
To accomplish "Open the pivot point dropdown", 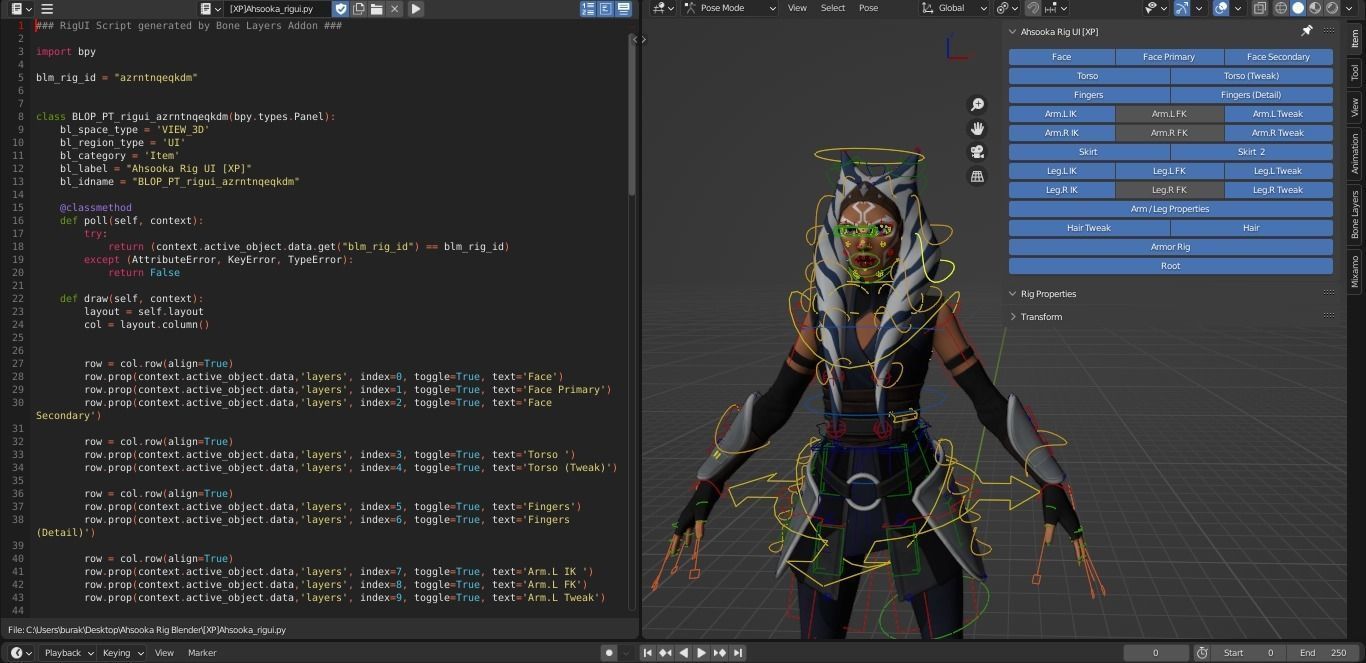I will click(1006, 8).
